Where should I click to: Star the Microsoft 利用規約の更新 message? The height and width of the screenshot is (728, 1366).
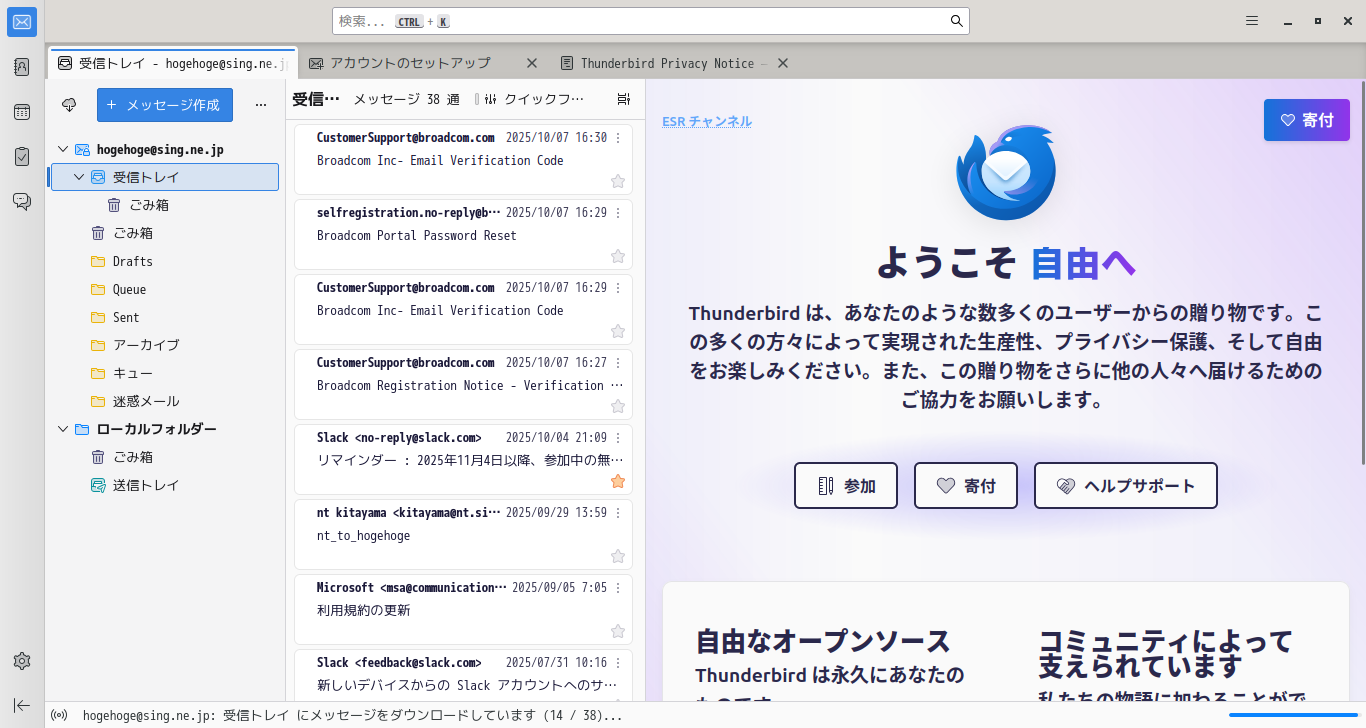(x=618, y=631)
